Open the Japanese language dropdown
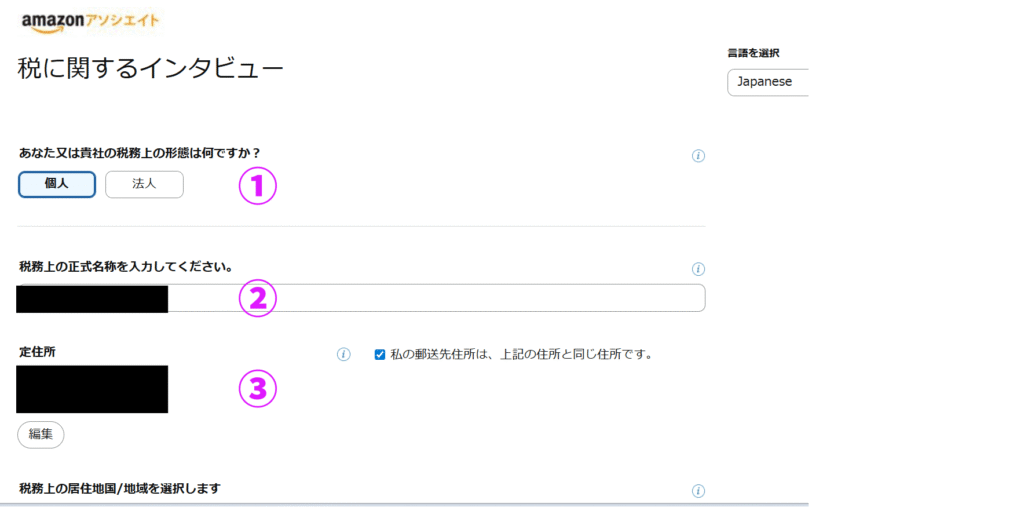The width and height of the screenshot is (1024, 507). (x=767, y=82)
